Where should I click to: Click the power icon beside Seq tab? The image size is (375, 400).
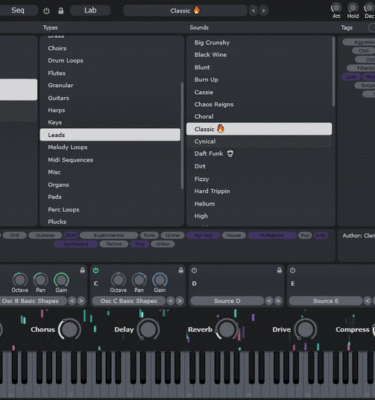click(x=46, y=11)
